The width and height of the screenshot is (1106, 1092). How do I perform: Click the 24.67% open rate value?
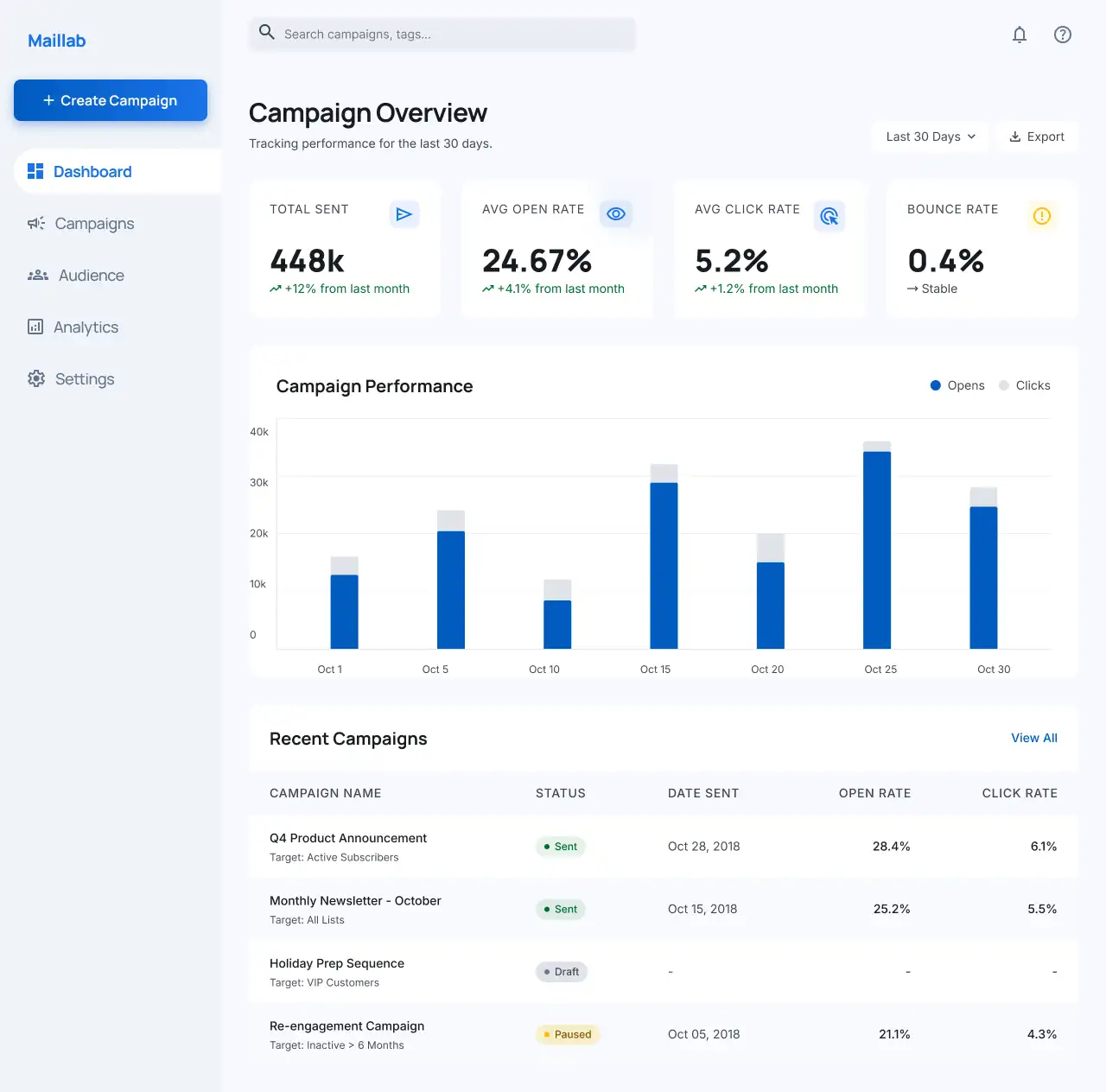click(537, 261)
